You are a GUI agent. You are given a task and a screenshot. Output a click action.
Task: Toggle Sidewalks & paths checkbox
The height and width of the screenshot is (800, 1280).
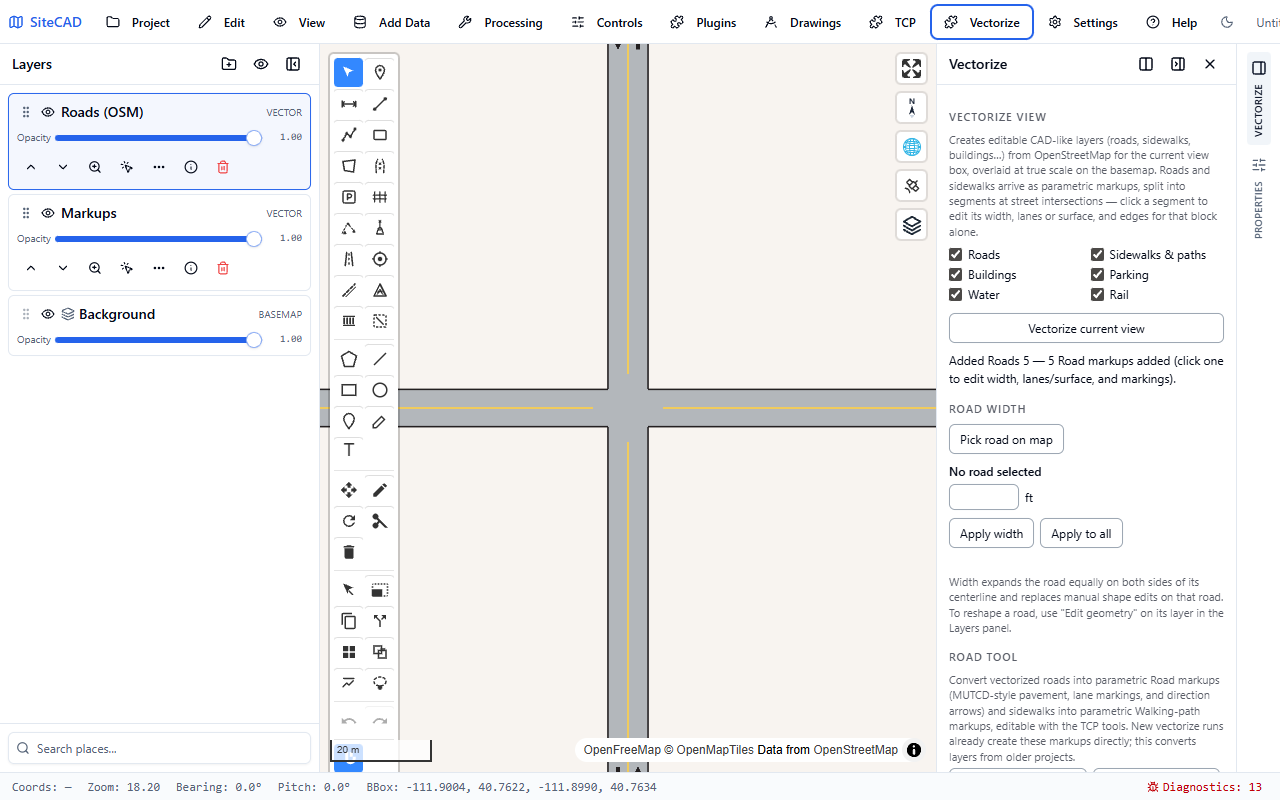(1097, 255)
